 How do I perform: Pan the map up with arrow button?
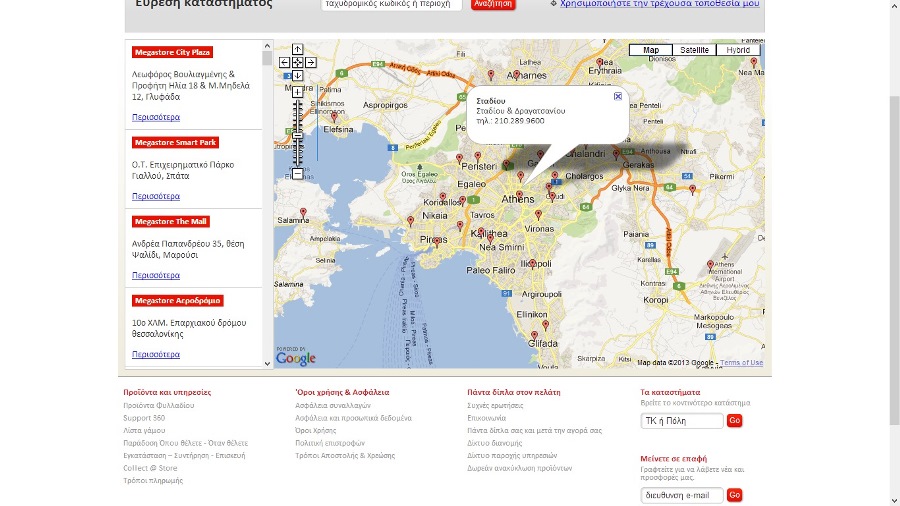(297, 49)
